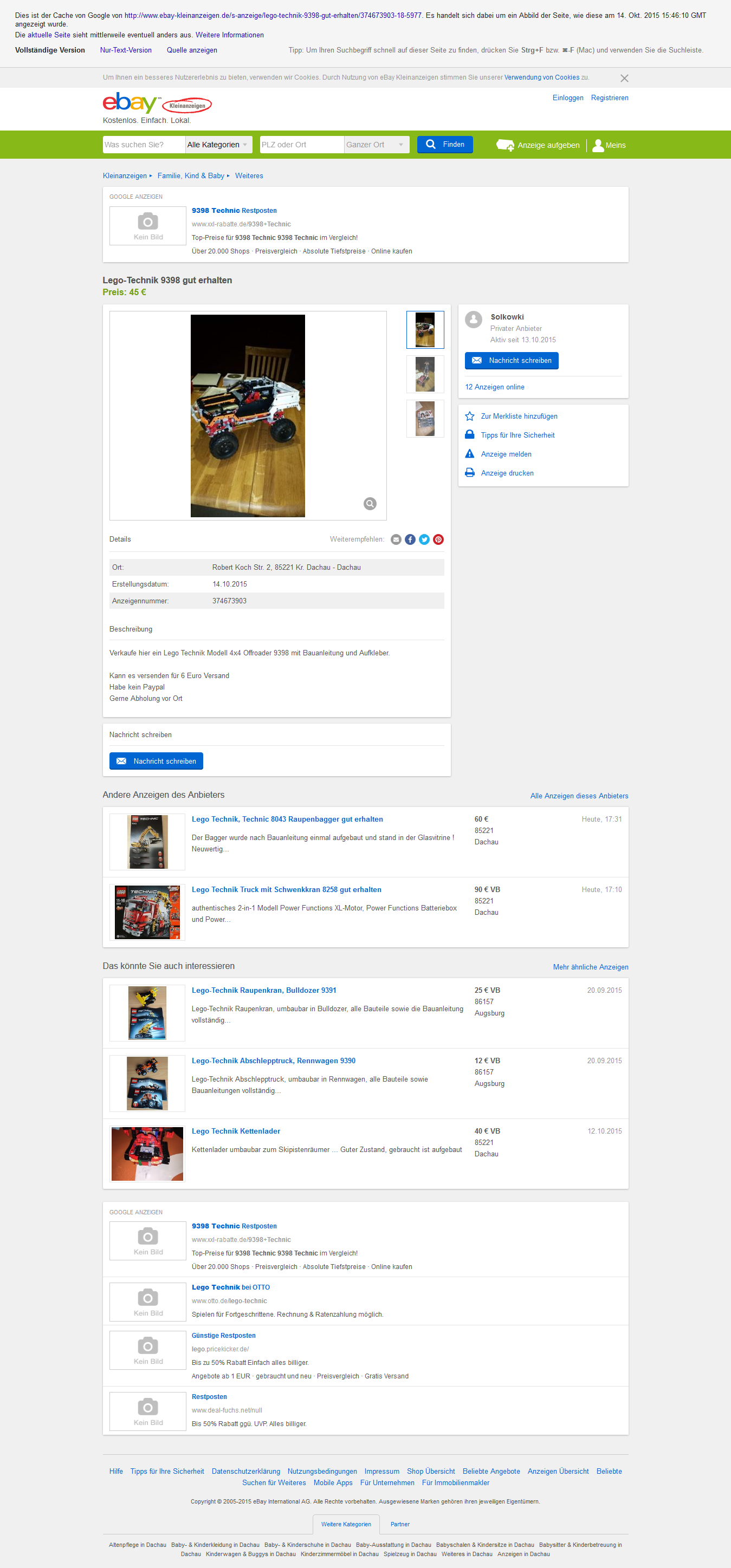Click the Finden search button
This screenshot has width=731, height=1568.
point(445,144)
